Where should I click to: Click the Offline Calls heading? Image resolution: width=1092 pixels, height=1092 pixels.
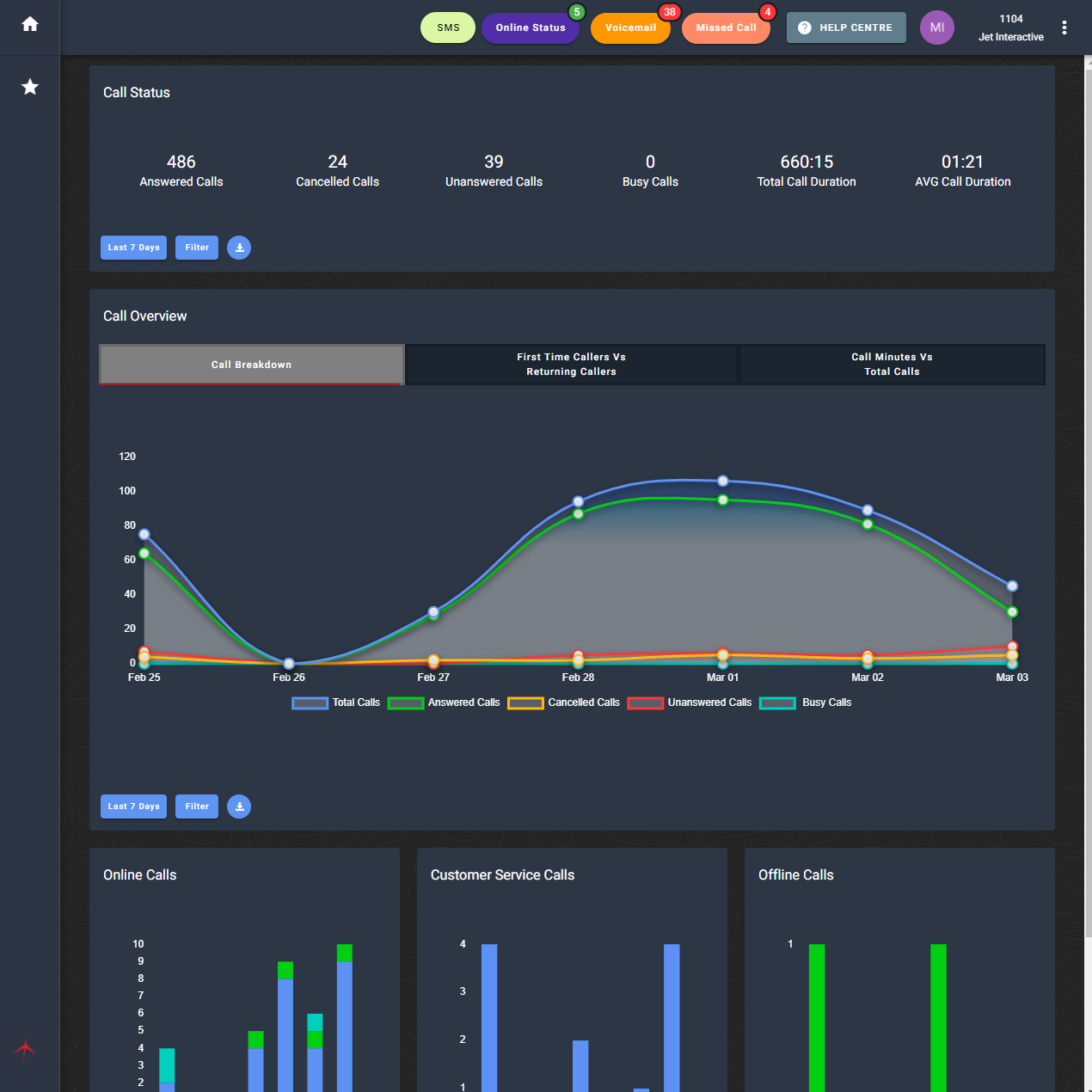[x=796, y=875]
